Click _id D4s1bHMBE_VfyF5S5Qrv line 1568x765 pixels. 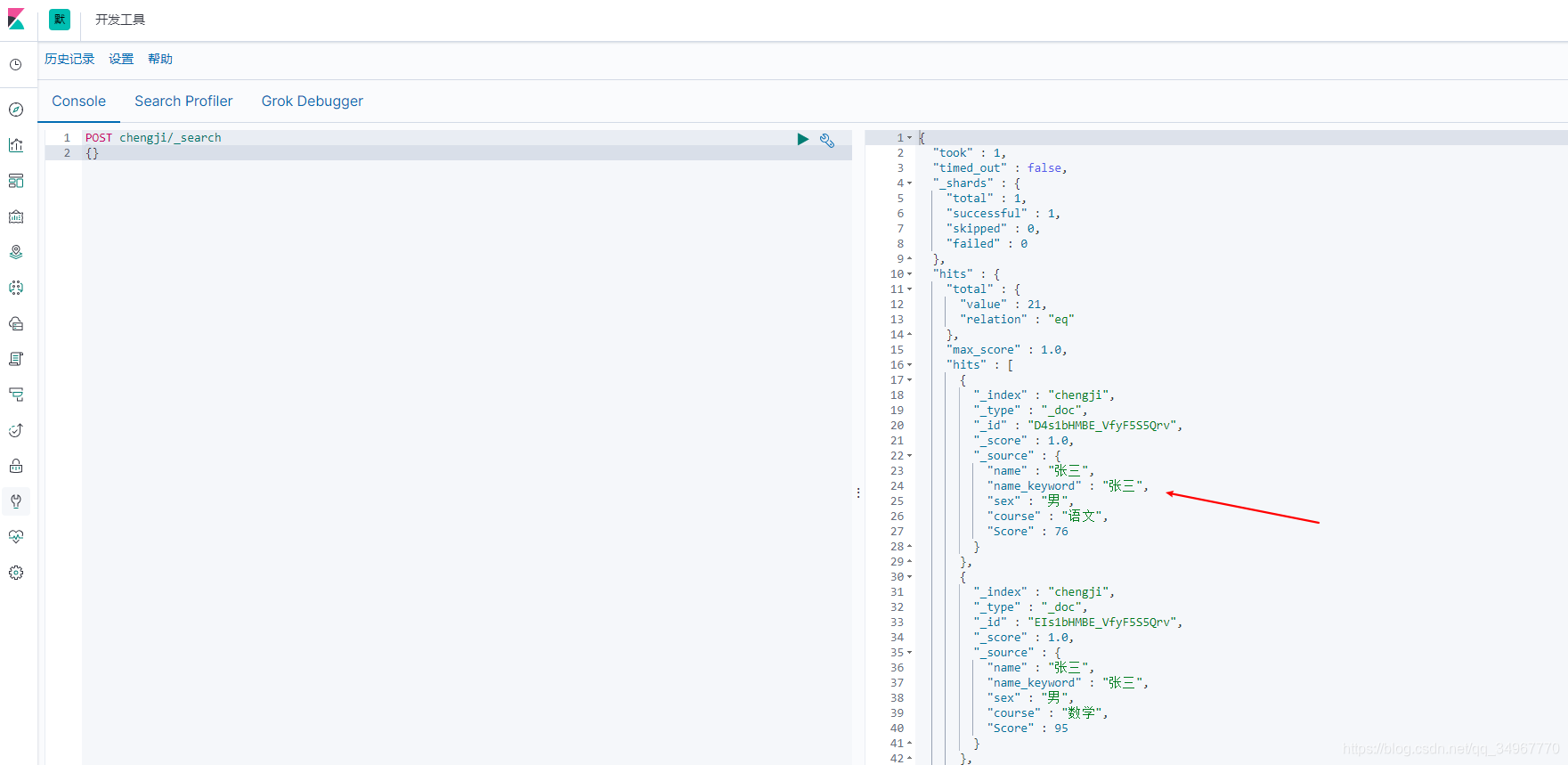click(x=1078, y=426)
